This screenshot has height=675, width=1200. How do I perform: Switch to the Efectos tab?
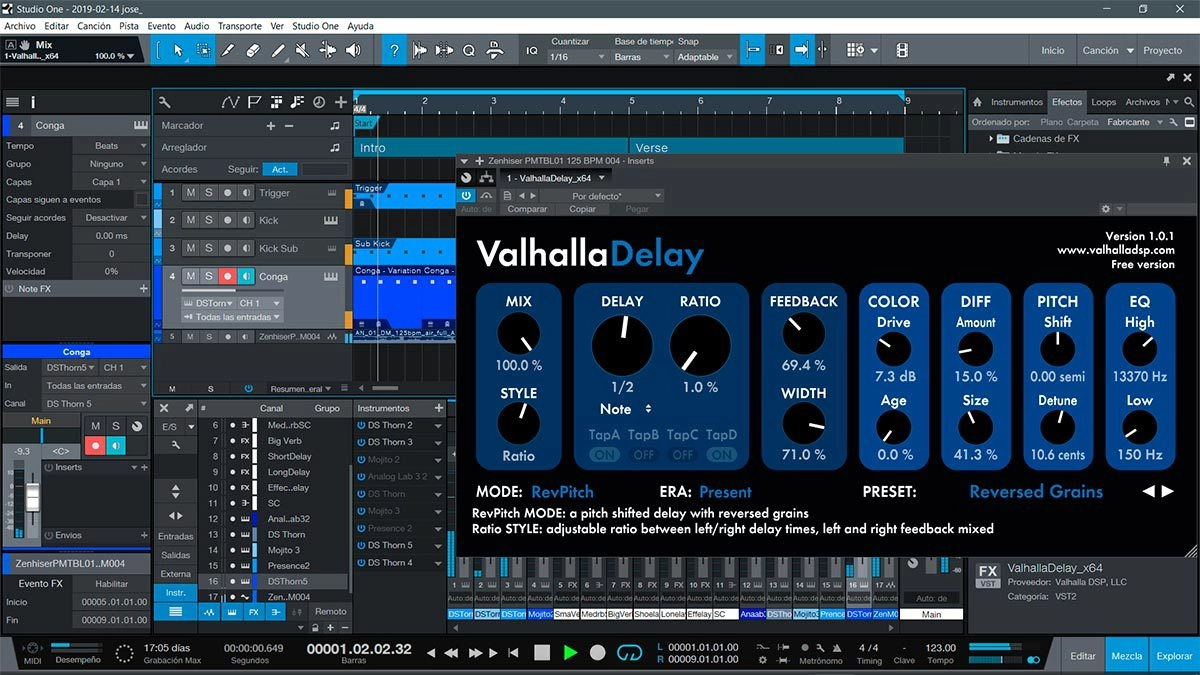click(1067, 101)
